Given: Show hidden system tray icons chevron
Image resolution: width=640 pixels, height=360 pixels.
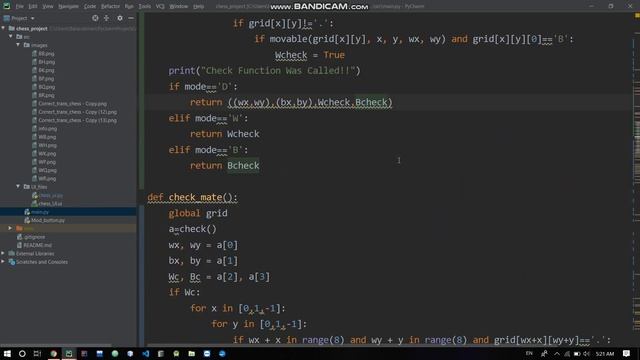Looking at the screenshot, I should coord(557,353).
